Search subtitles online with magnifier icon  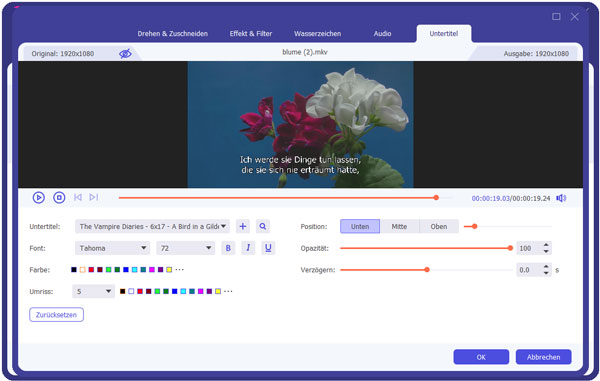click(263, 226)
